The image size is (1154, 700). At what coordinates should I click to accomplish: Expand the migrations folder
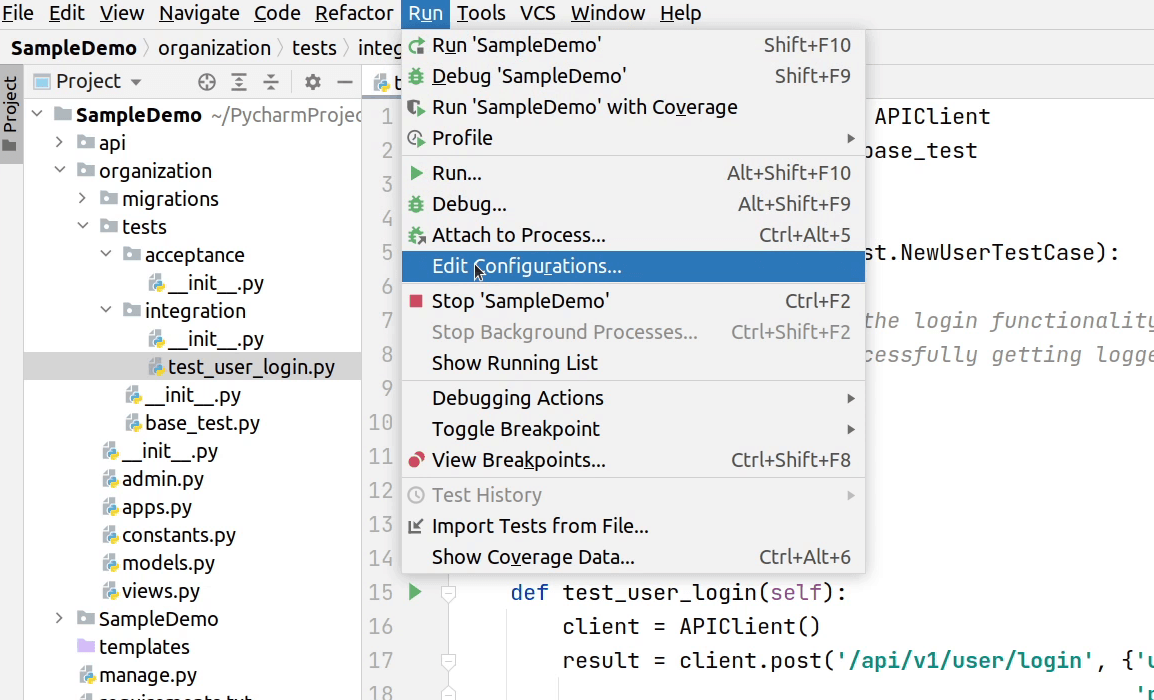[84, 199]
